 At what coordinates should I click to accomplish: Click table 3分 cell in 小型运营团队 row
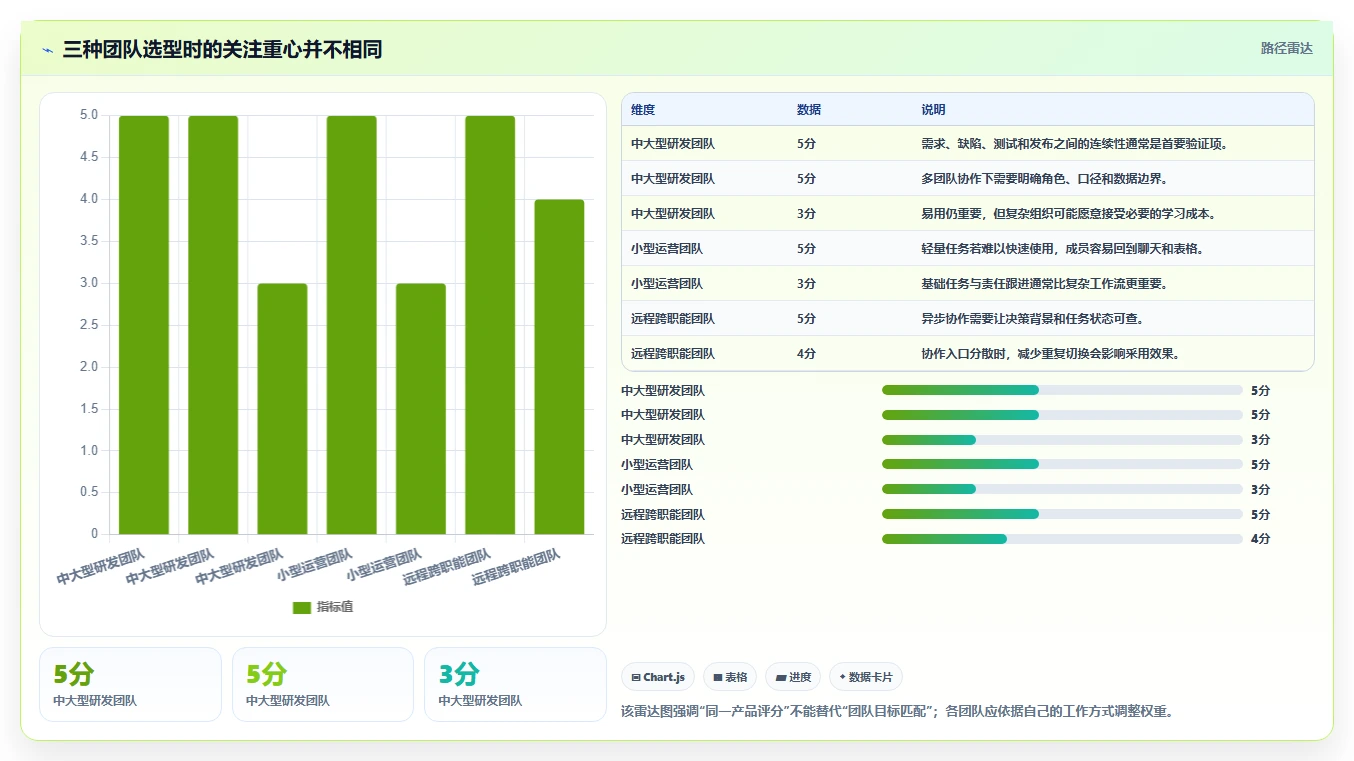(806, 284)
